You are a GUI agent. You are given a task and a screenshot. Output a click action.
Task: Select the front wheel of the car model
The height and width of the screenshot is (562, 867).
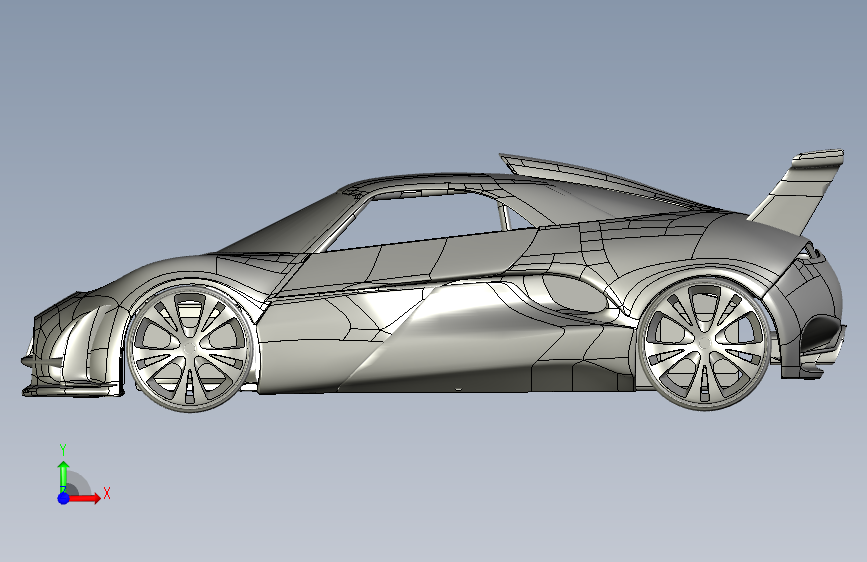pos(189,348)
